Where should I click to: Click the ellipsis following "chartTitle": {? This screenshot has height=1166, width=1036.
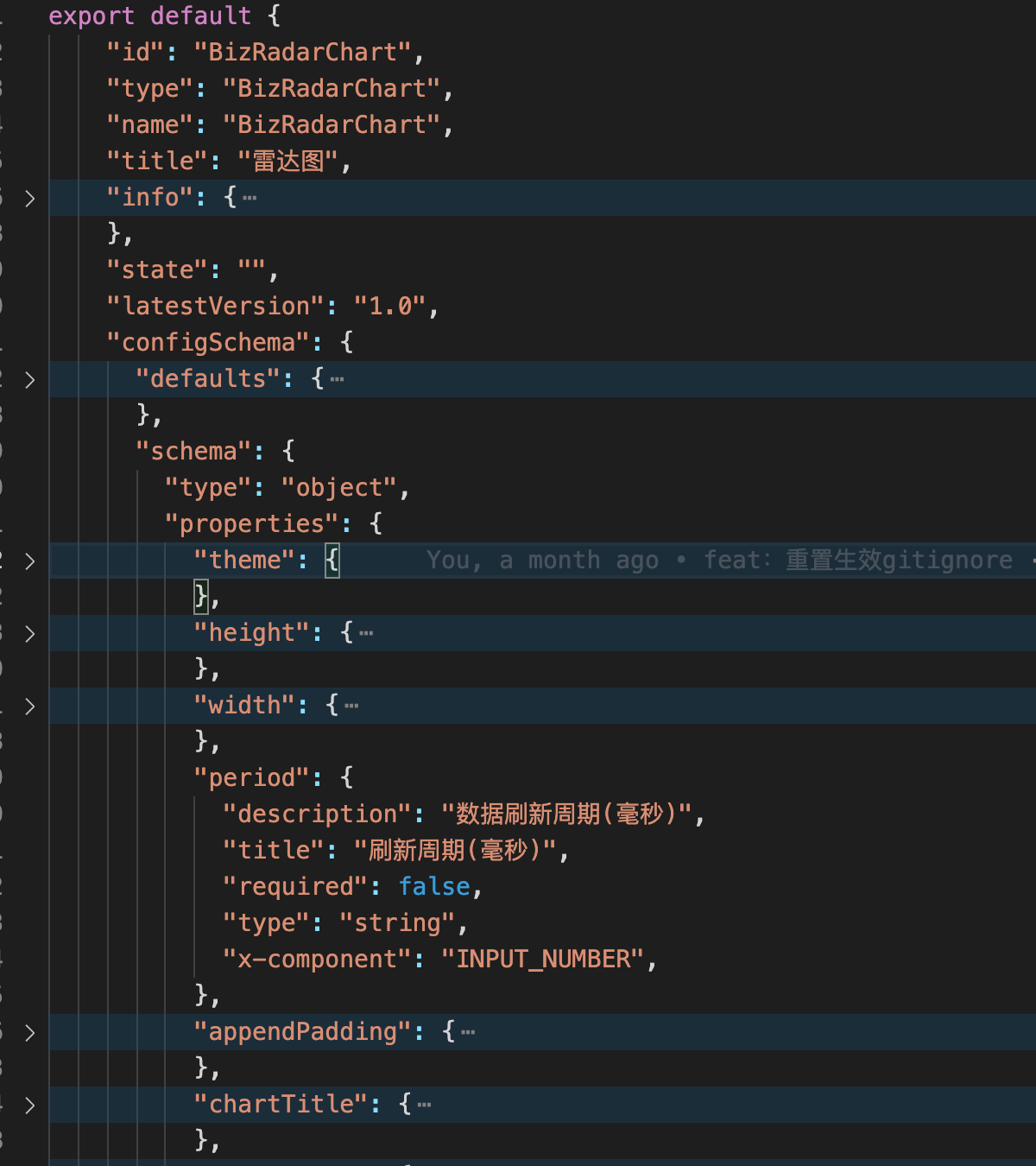coord(424,1105)
